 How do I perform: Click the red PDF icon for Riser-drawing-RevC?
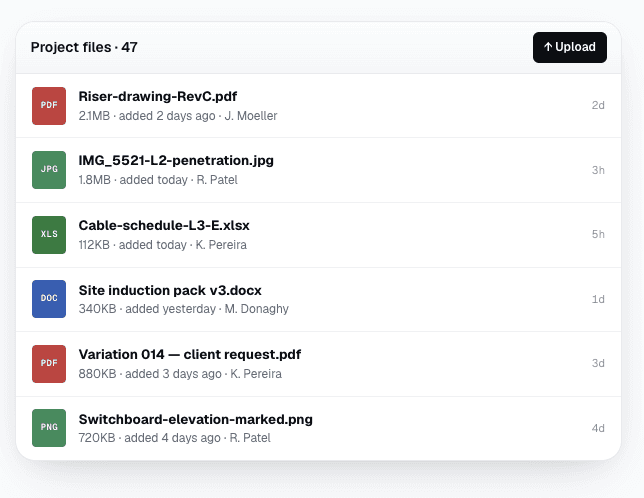tap(49, 106)
